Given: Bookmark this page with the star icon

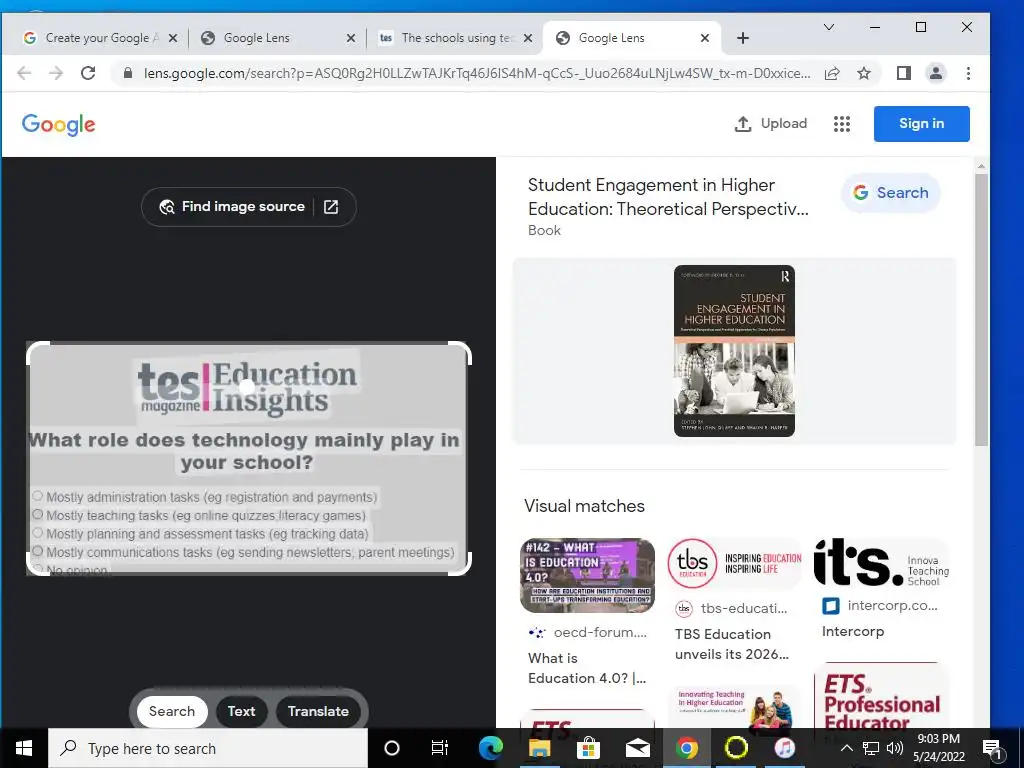Looking at the screenshot, I should click(864, 73).
